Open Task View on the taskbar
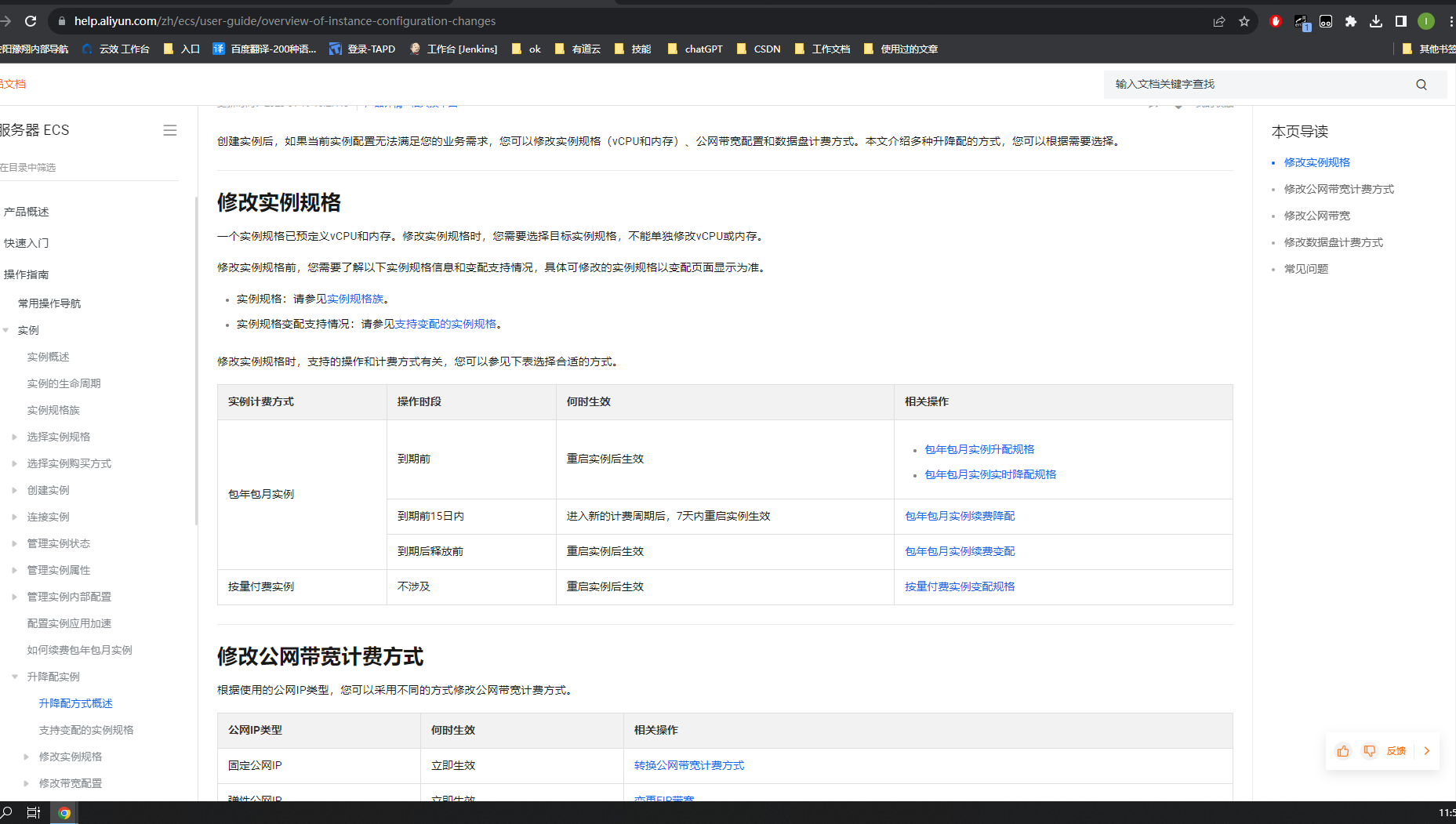Viewport: 1456px width, 824px height. (34, 813)
